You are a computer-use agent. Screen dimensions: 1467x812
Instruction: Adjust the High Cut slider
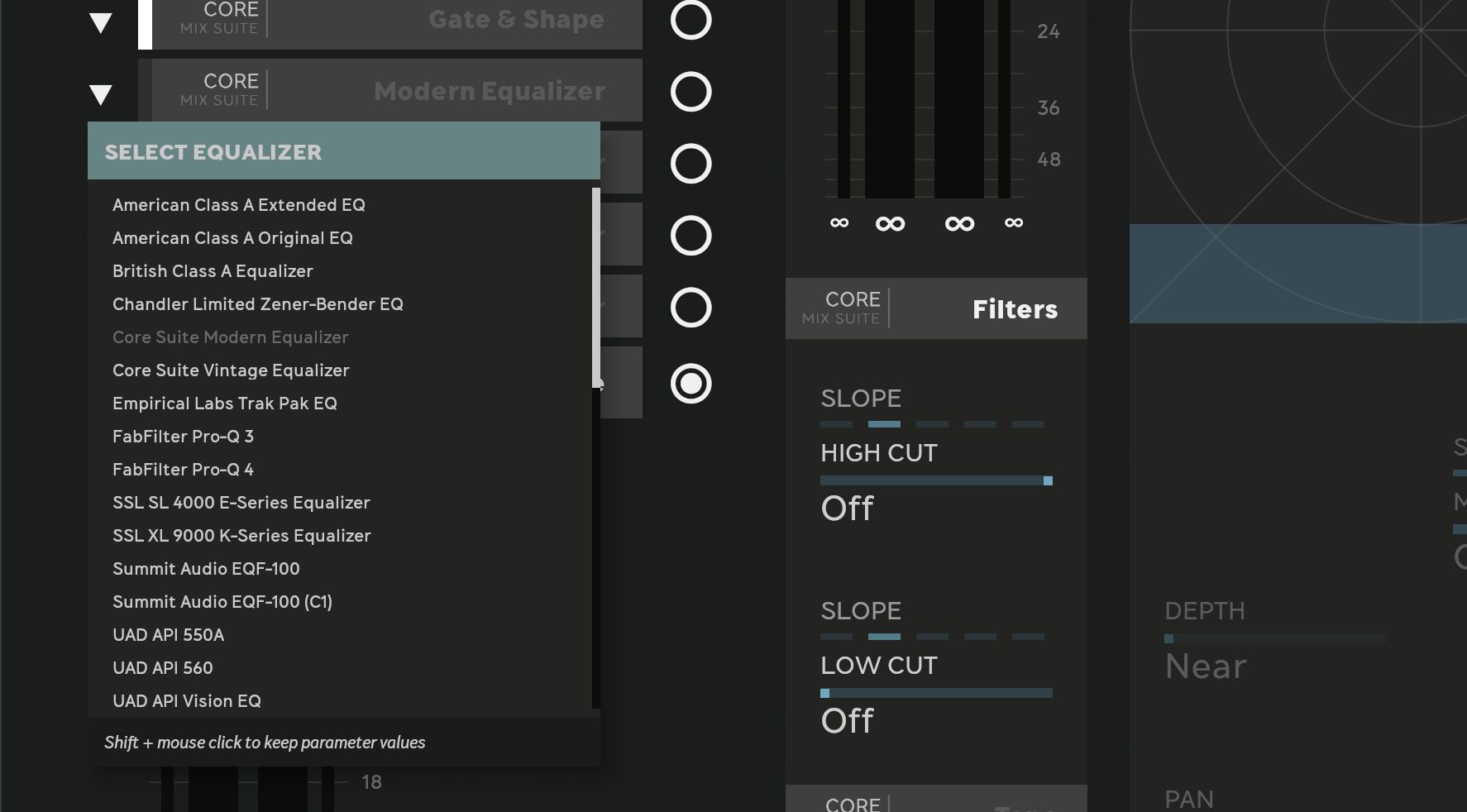pos(936,480)
